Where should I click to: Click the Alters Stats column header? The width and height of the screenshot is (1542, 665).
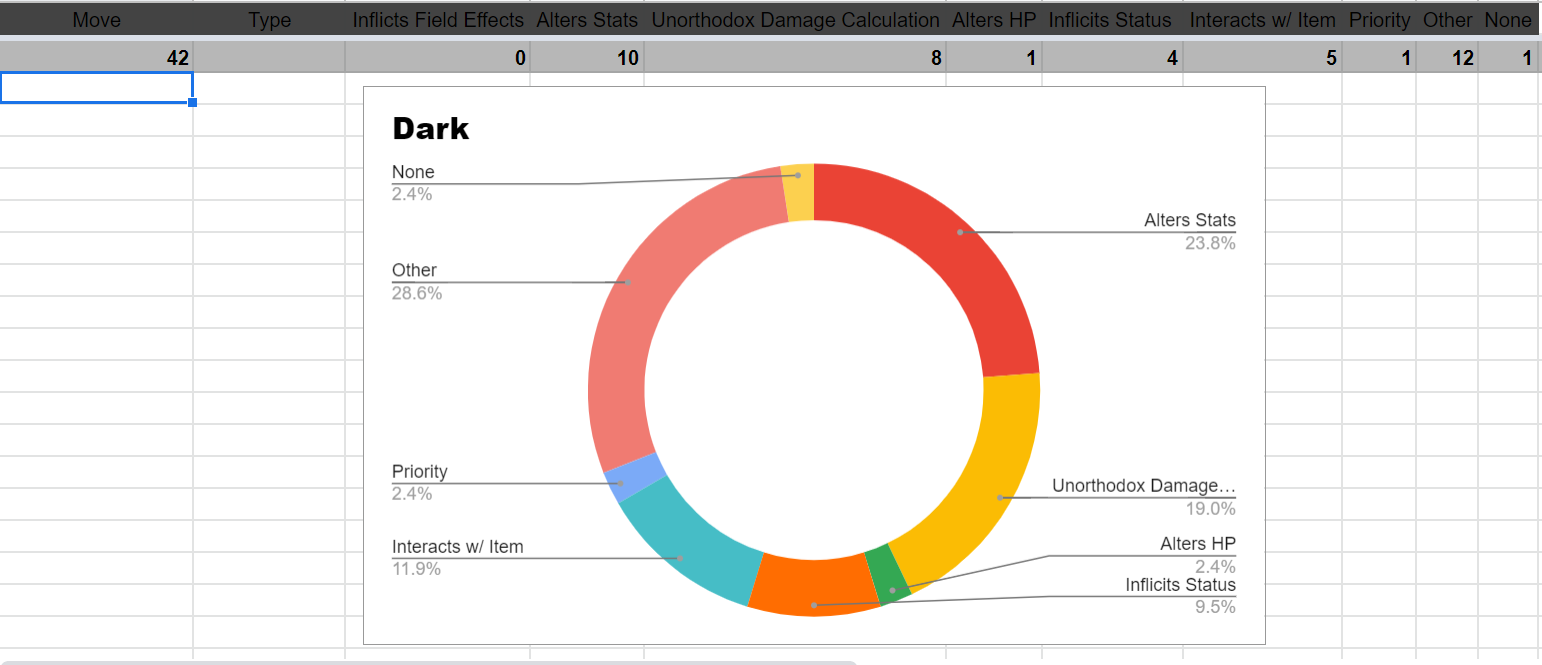pyautogui.click(x=587, y=20)
